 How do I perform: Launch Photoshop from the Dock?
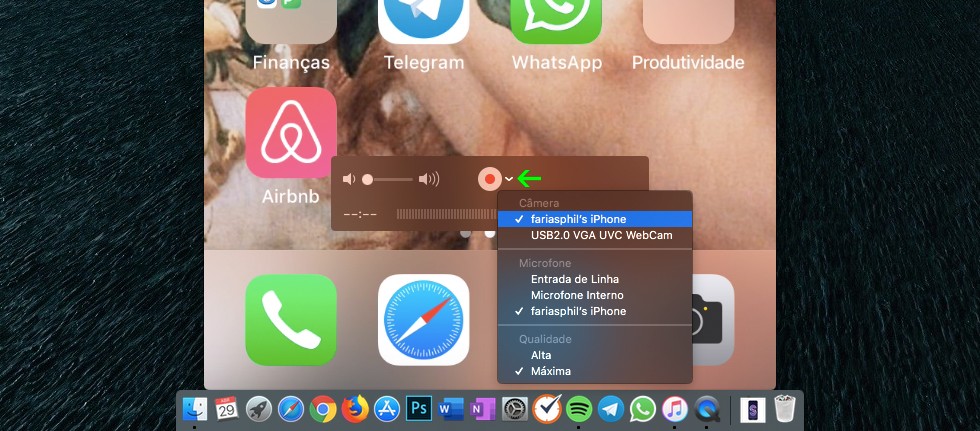tap(419, 409)
